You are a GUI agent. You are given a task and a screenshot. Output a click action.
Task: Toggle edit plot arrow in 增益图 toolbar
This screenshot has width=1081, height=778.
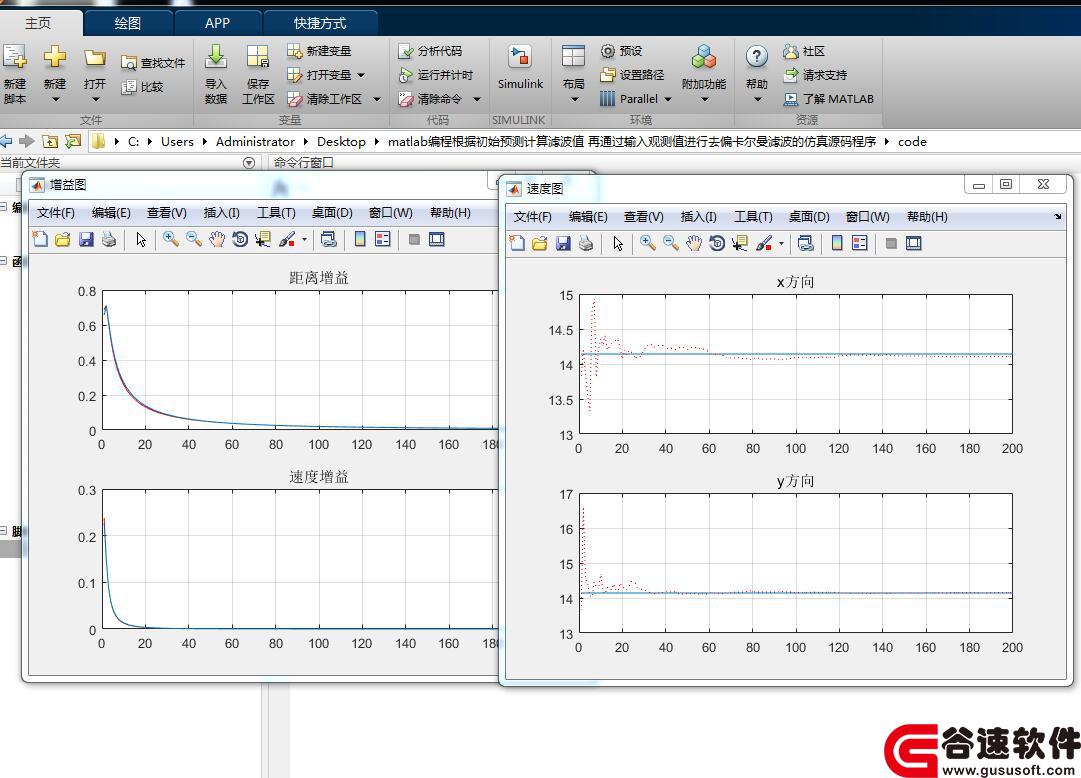click(141, 239)
